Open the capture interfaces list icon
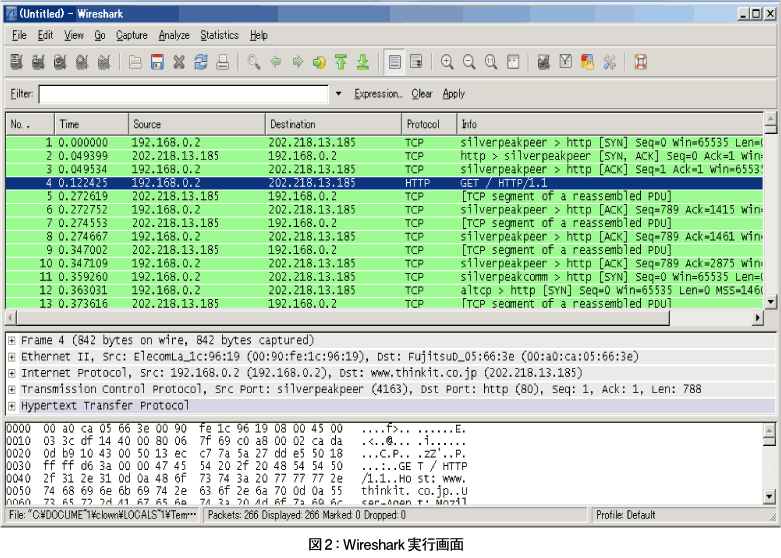This screenshot has height=558, width=781. (x=16, y=62)
